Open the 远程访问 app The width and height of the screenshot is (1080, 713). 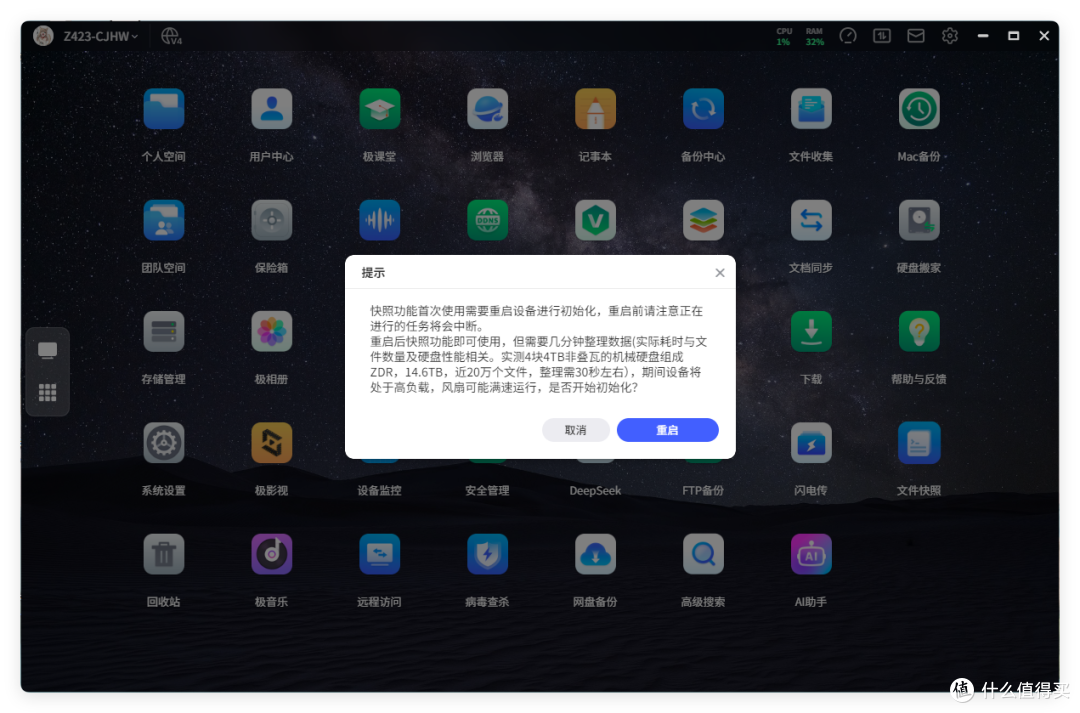click(x=380, y=554)
